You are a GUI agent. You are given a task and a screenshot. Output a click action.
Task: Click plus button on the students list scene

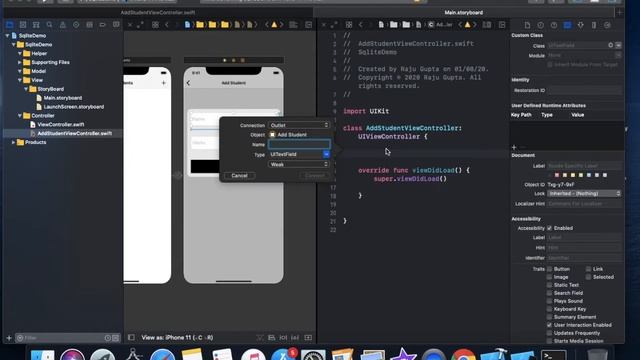point(164,83)
